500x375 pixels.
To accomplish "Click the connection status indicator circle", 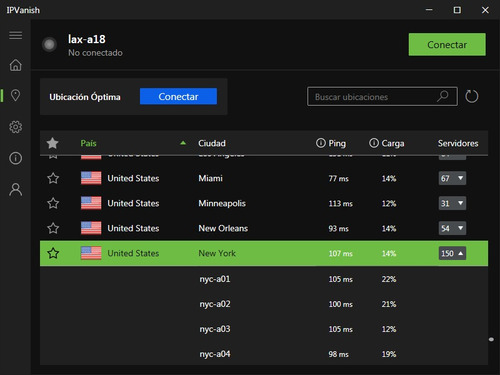I will click(x=49, y=44).
